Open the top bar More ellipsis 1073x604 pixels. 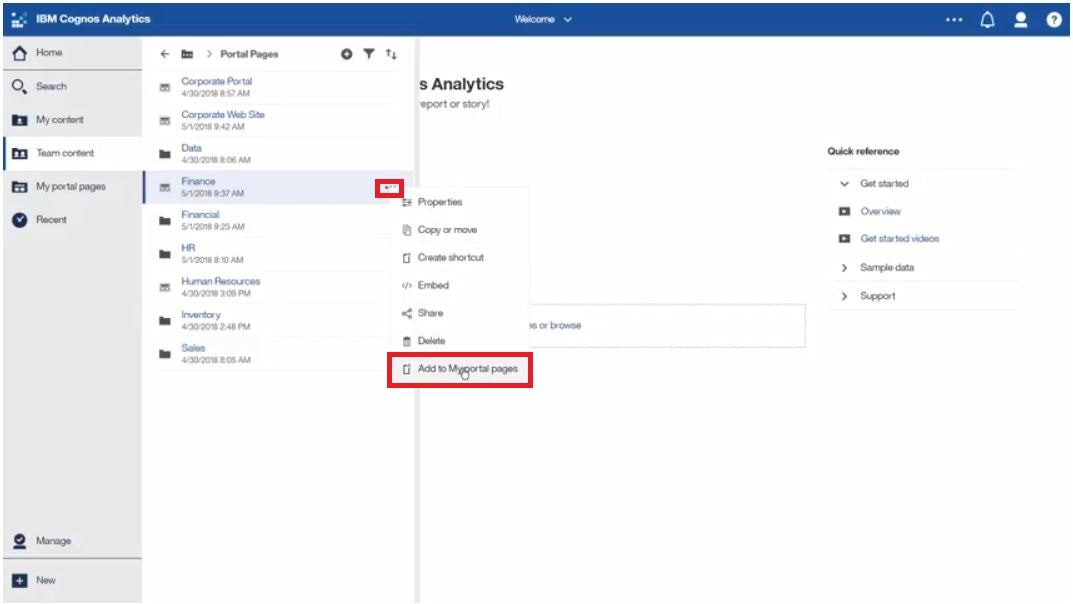(953, 20)
